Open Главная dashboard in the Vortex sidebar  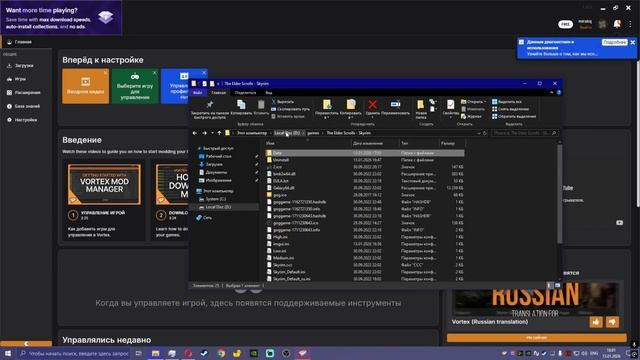click(19, 42)
